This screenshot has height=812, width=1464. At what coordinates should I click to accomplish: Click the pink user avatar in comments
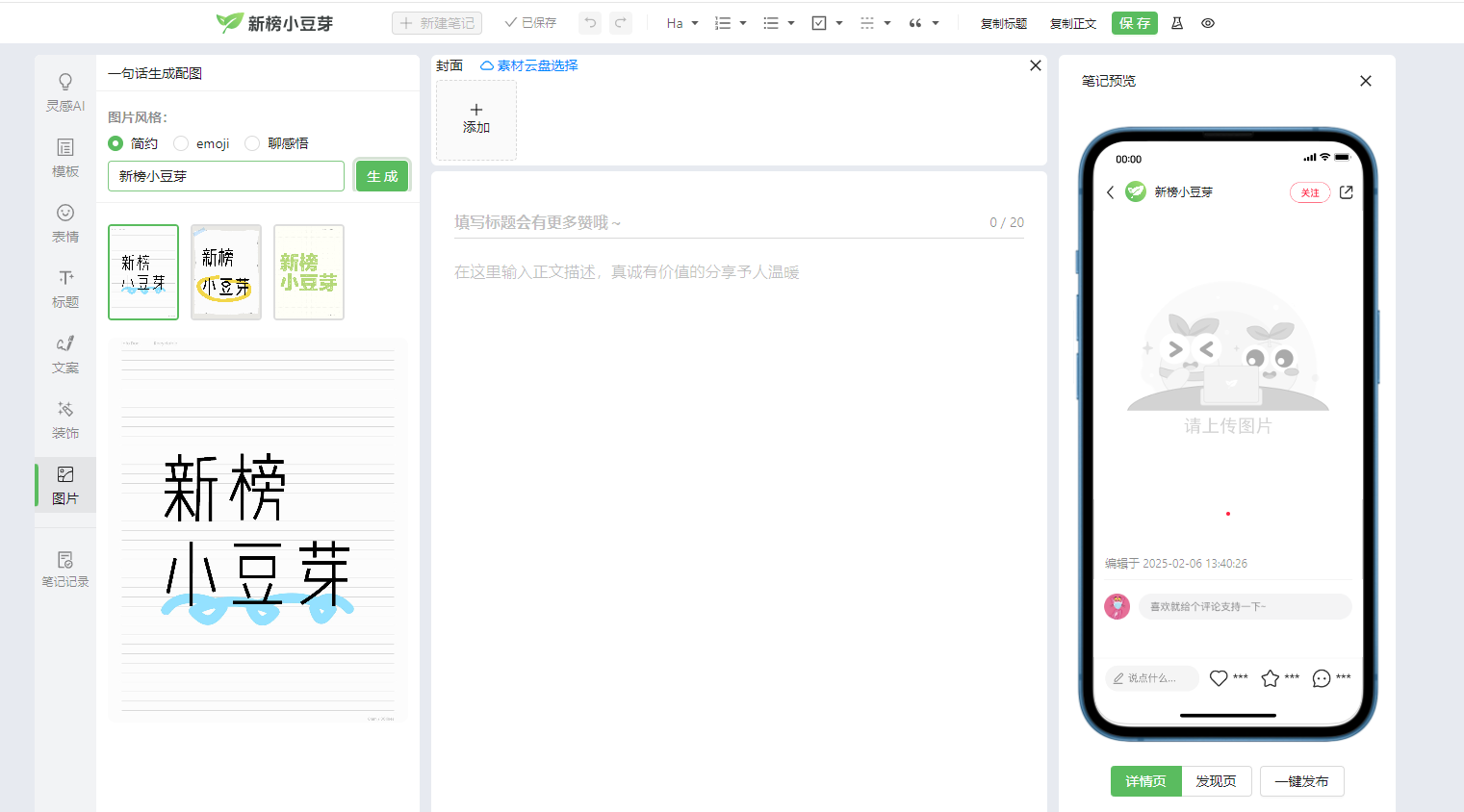tap(1117, 606)
